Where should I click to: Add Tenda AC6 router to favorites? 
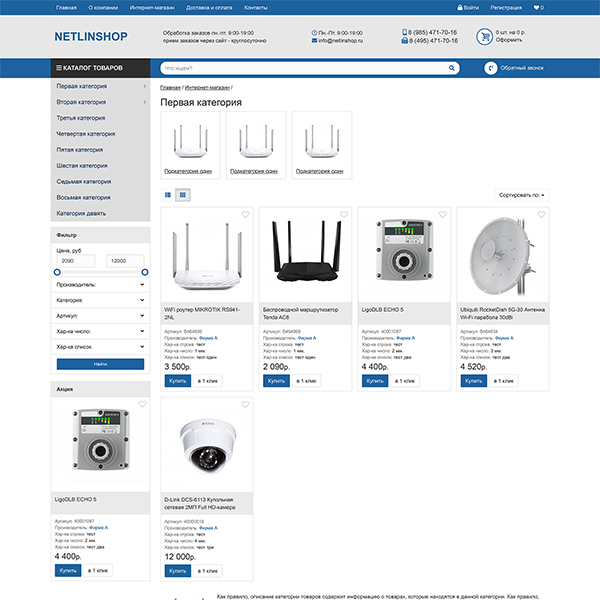click(x=344, y=214)
